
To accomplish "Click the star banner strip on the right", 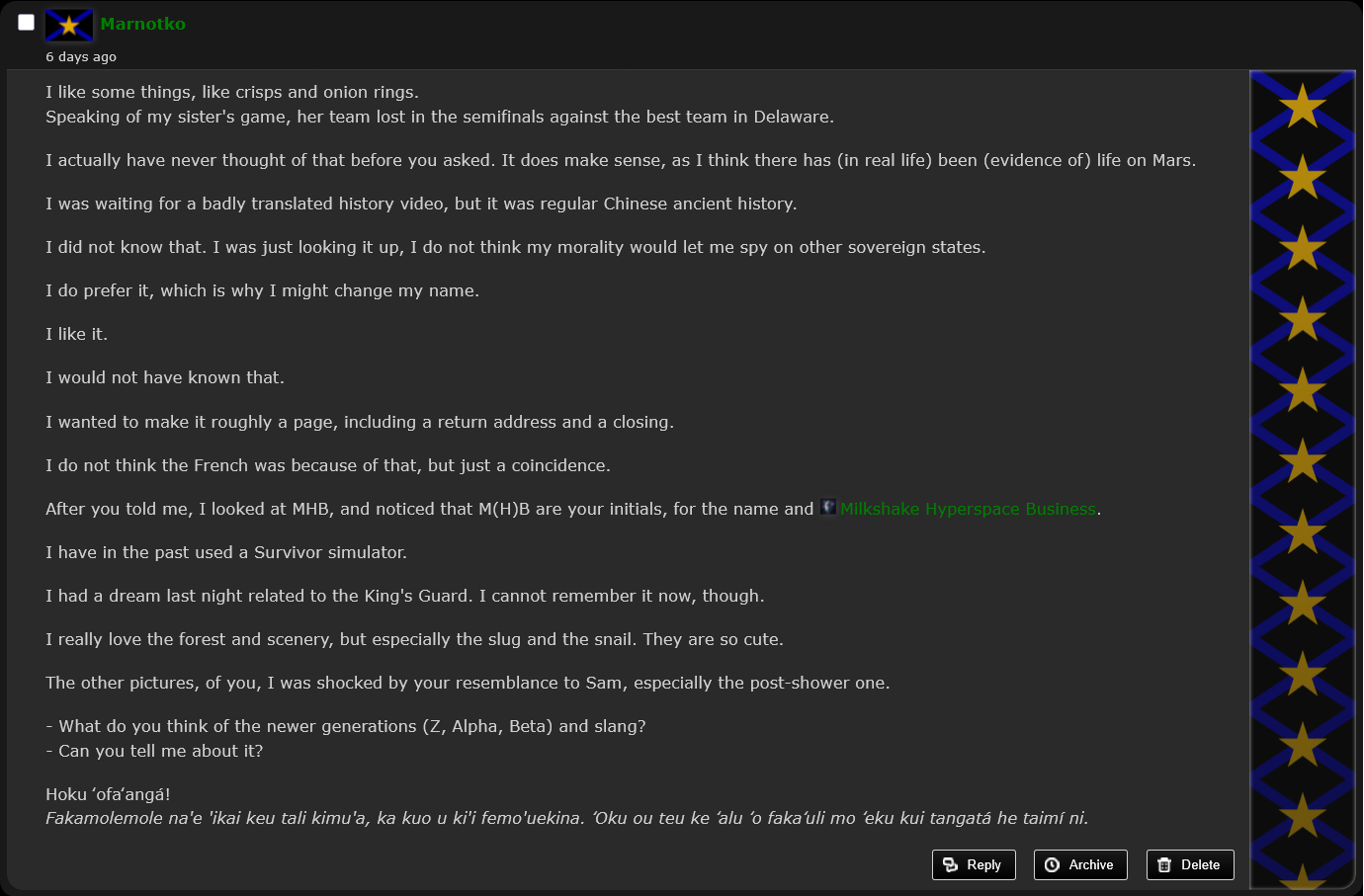I will pyautogui.click(x=1303, y=480).
